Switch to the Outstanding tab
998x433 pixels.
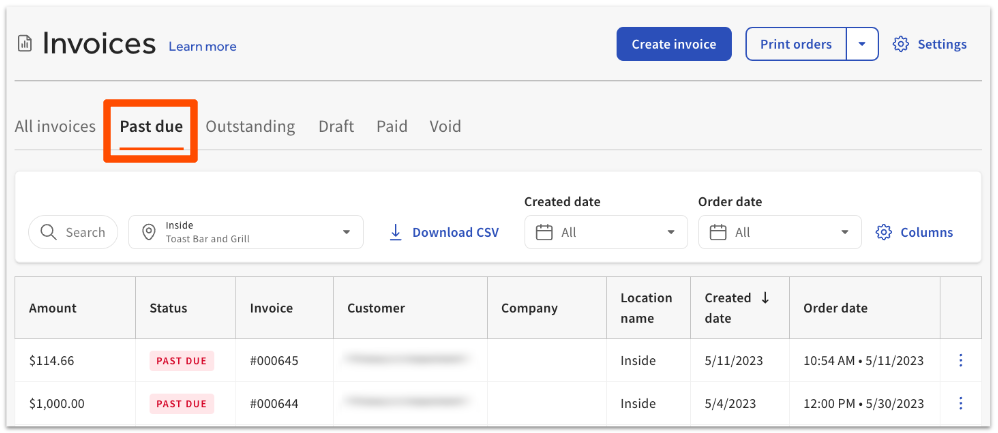click(250, 126)
